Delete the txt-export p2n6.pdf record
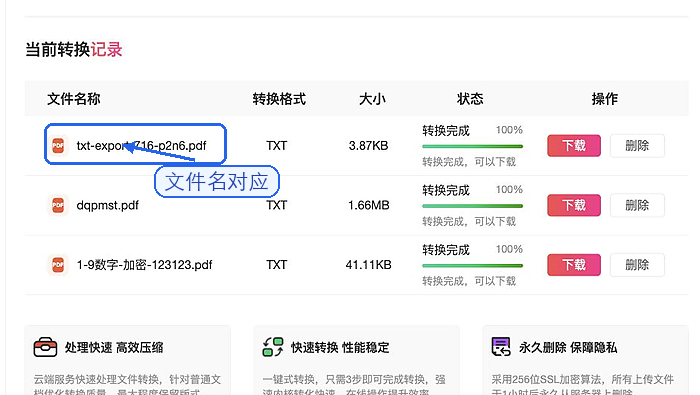 pyautogui.click(x=637, y=146)
